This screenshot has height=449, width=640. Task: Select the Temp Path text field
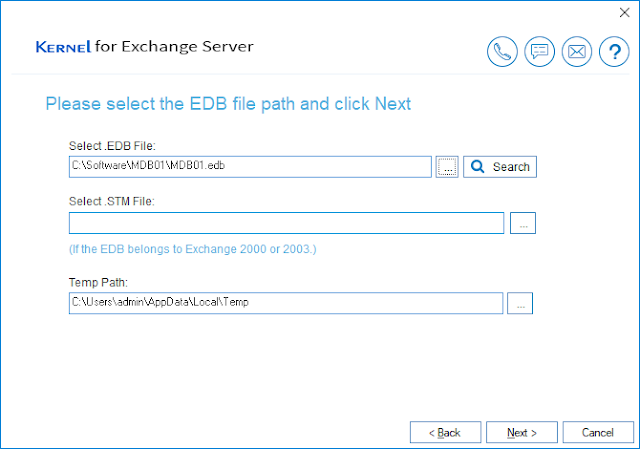[286, 302]
